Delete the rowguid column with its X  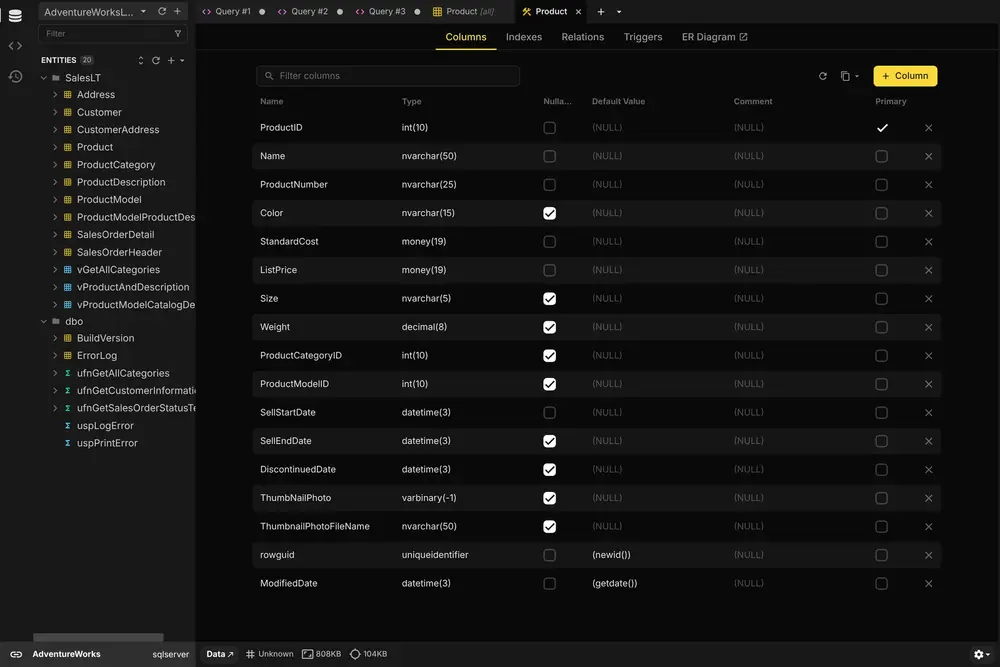pyautogui.click(x=929, y=555)
